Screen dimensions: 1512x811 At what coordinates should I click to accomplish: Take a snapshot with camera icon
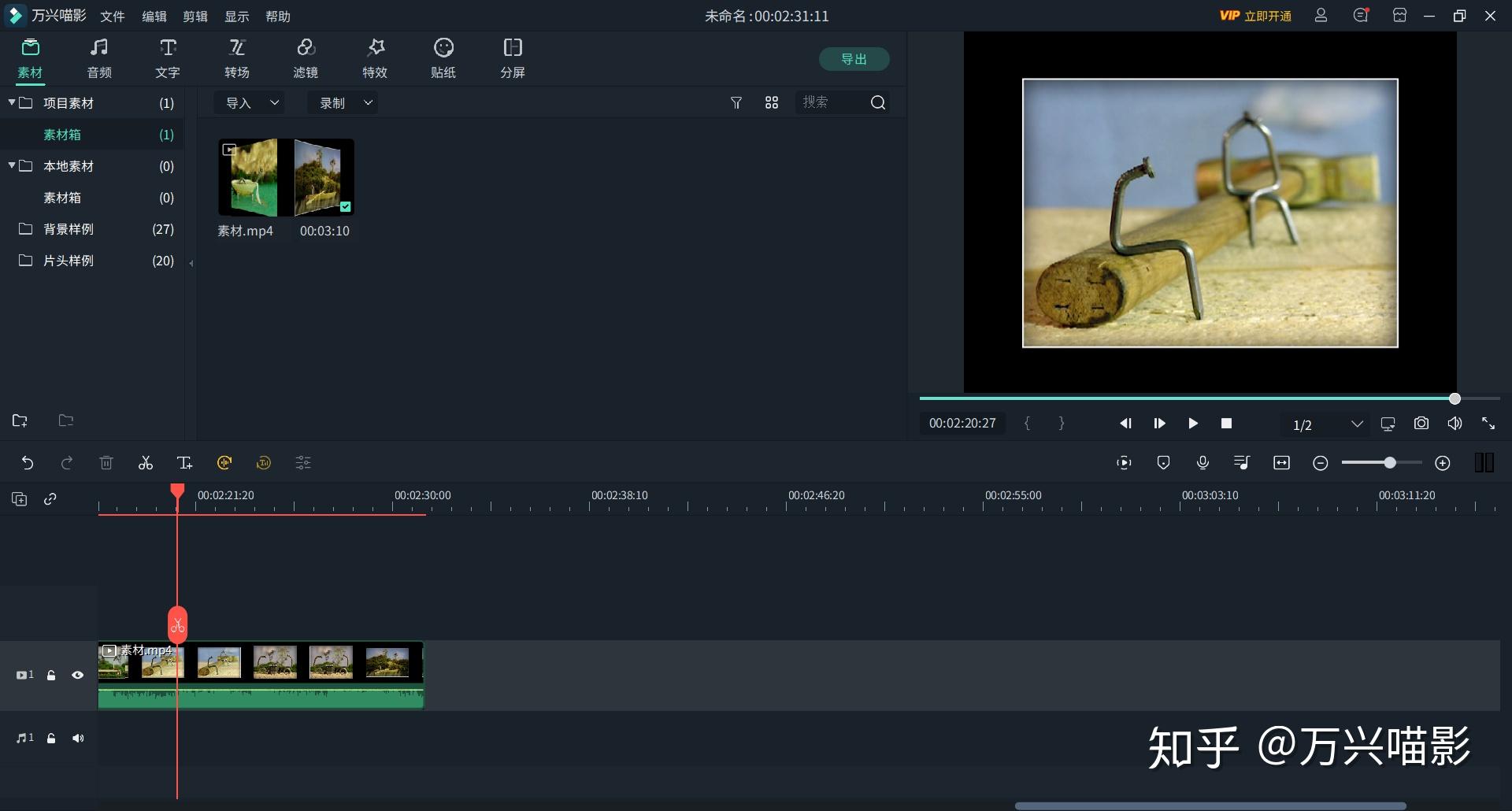(1421, 424)
